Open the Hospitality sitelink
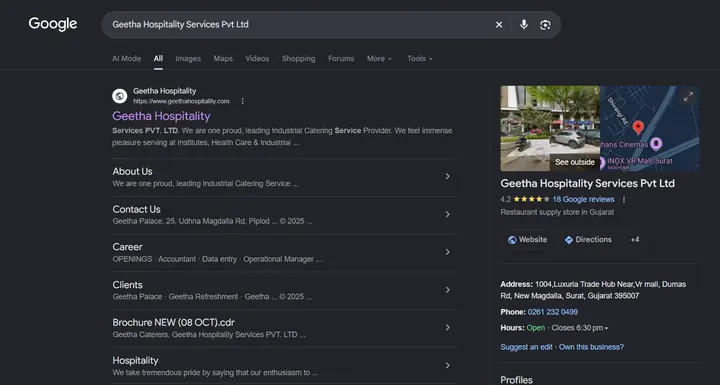This screenshot has height=385, width=720. 135,361
